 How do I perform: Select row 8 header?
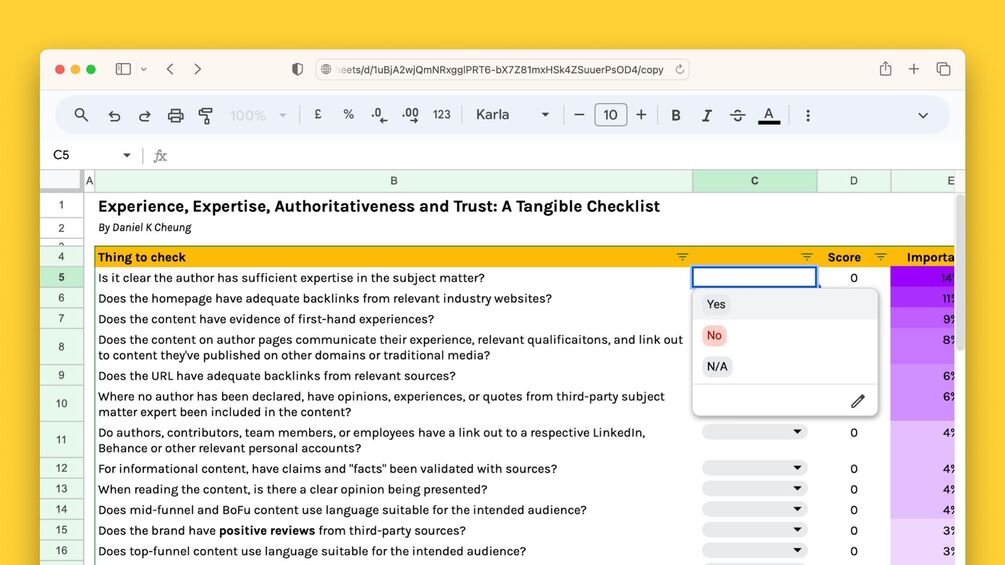62,347
